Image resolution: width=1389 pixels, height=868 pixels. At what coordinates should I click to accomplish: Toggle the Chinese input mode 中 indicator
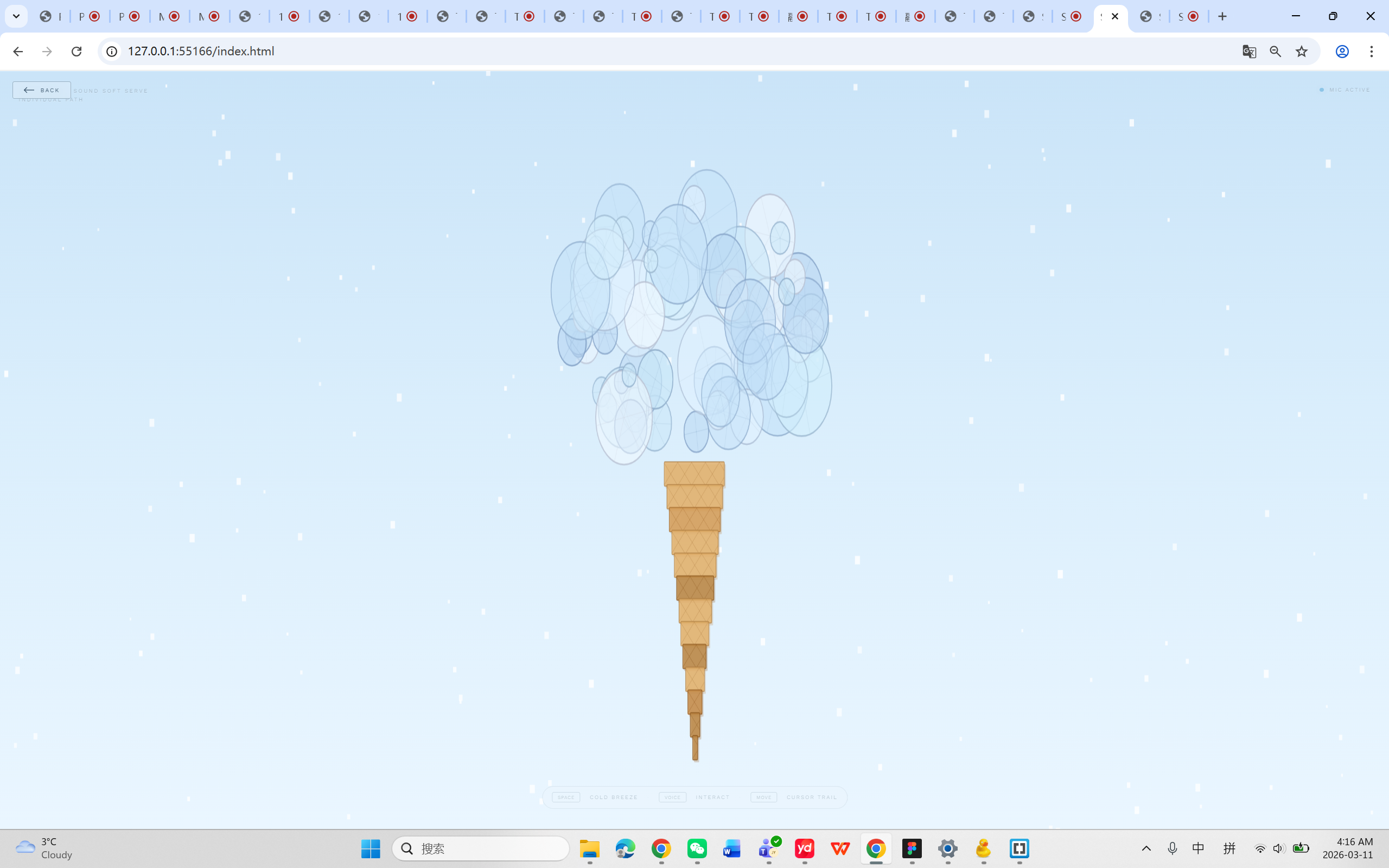click(1199, 848)
